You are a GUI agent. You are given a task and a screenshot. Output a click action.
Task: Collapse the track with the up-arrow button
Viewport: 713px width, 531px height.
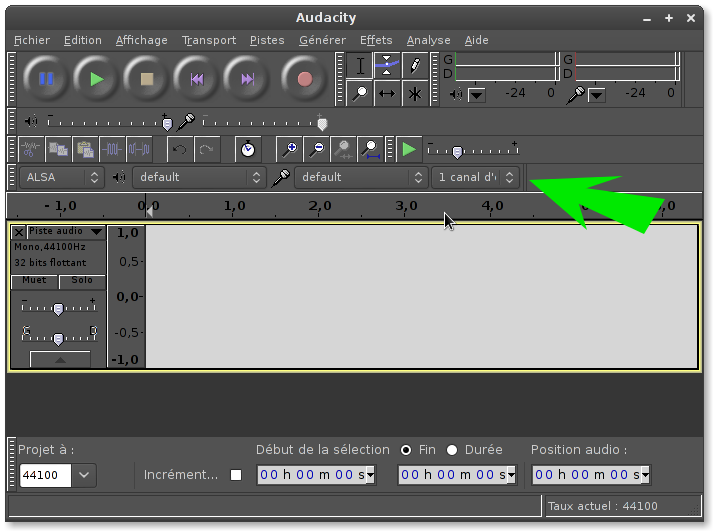[60, 360]
